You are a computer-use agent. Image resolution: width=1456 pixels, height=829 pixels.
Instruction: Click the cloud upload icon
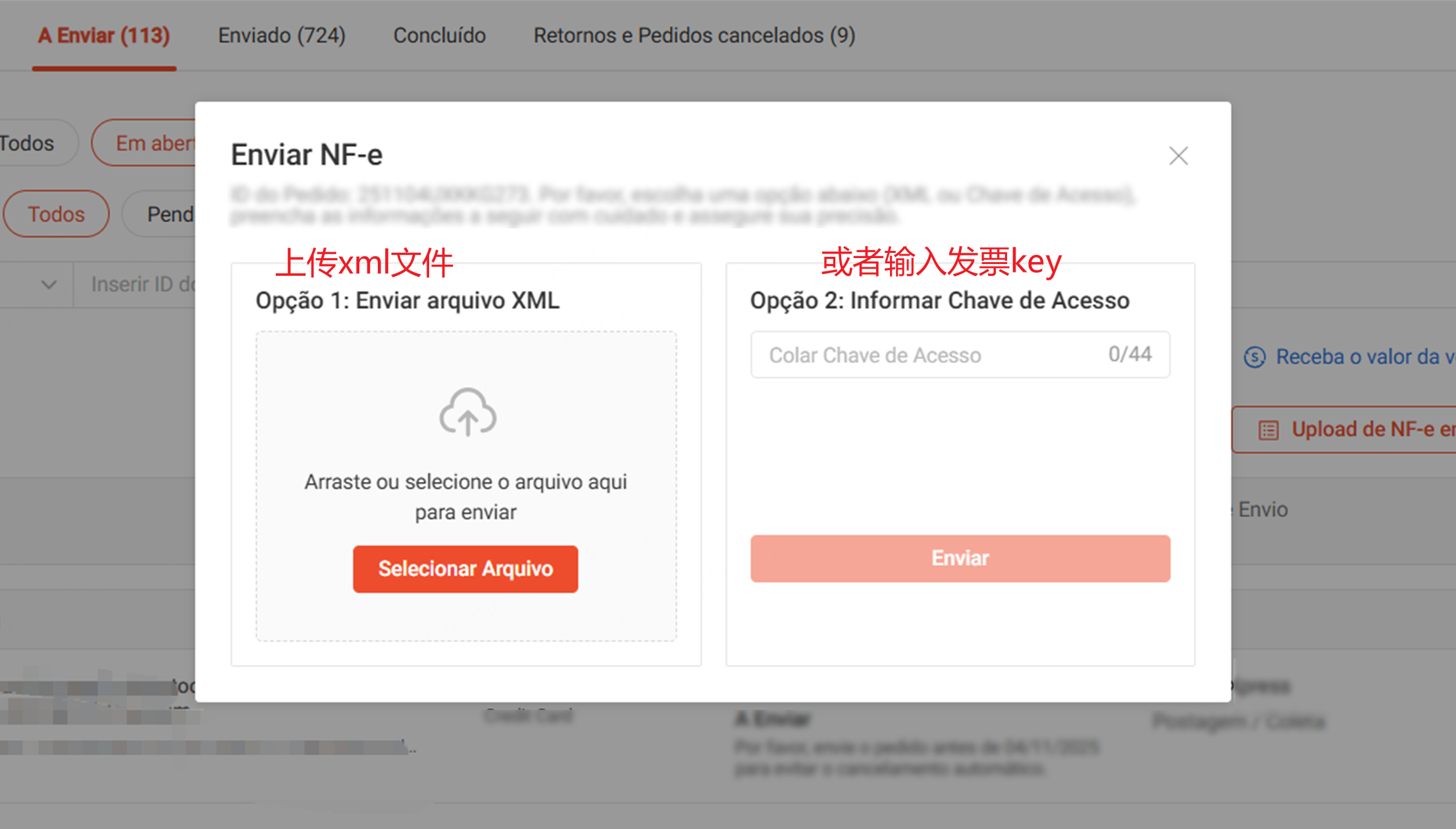point(467,412)
